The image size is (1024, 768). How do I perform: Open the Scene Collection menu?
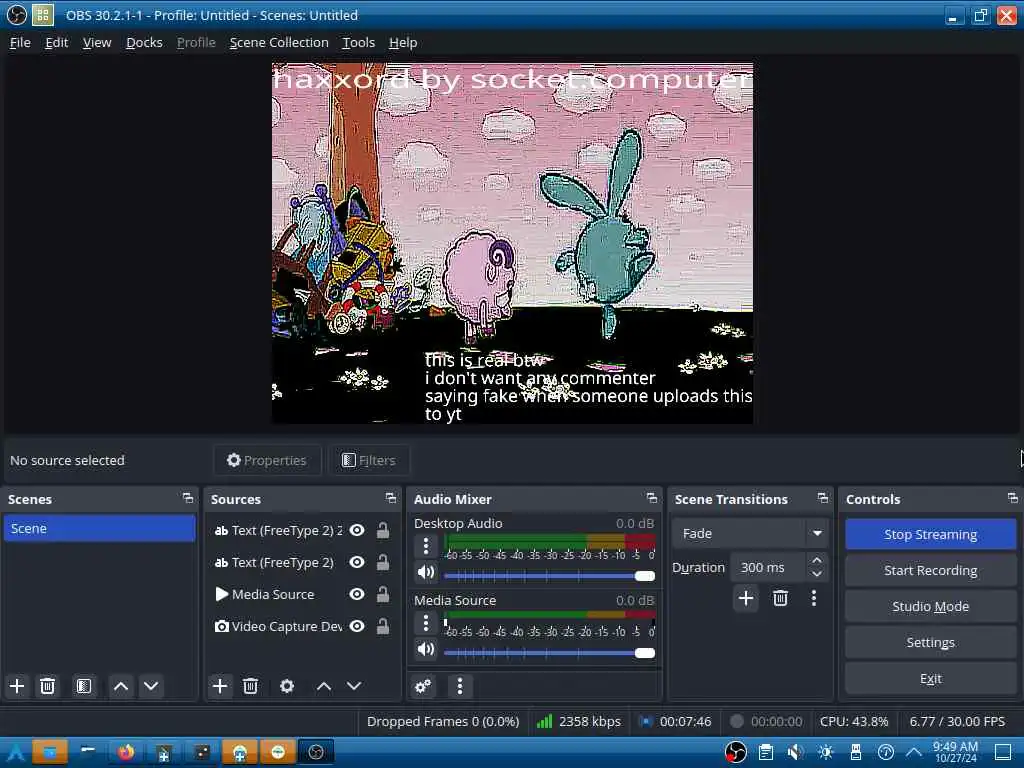(x=279, y=42)
